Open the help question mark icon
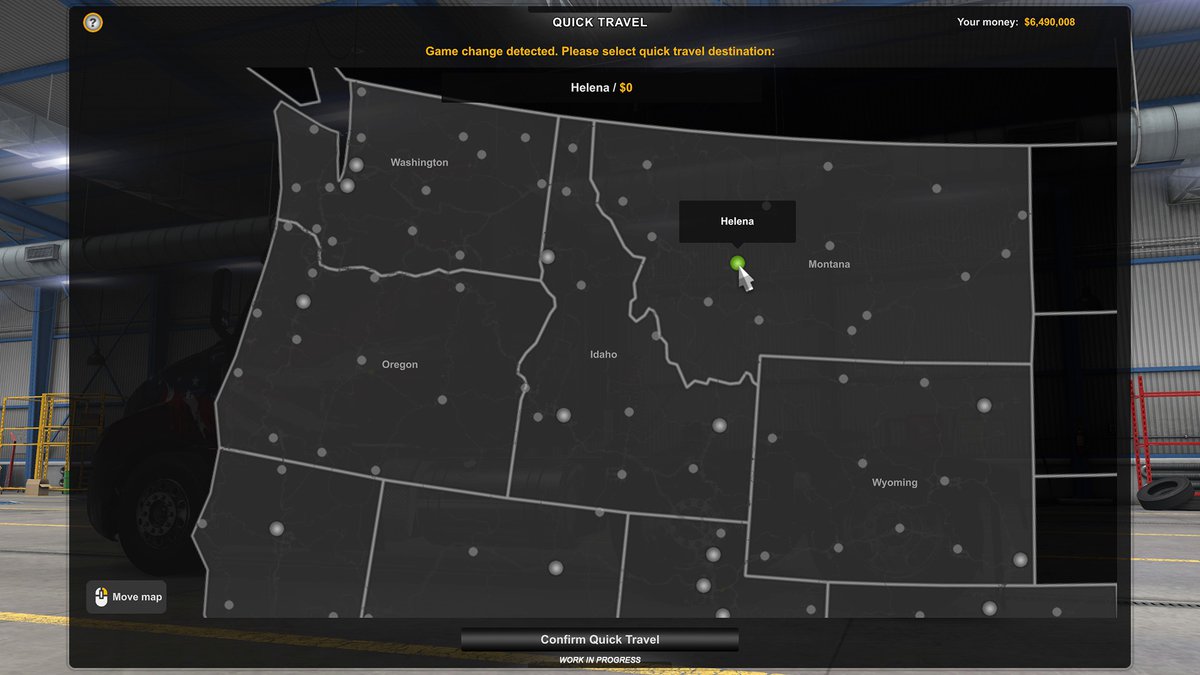The height and width of the screenshot is (675, 1200). coord(93,22)
